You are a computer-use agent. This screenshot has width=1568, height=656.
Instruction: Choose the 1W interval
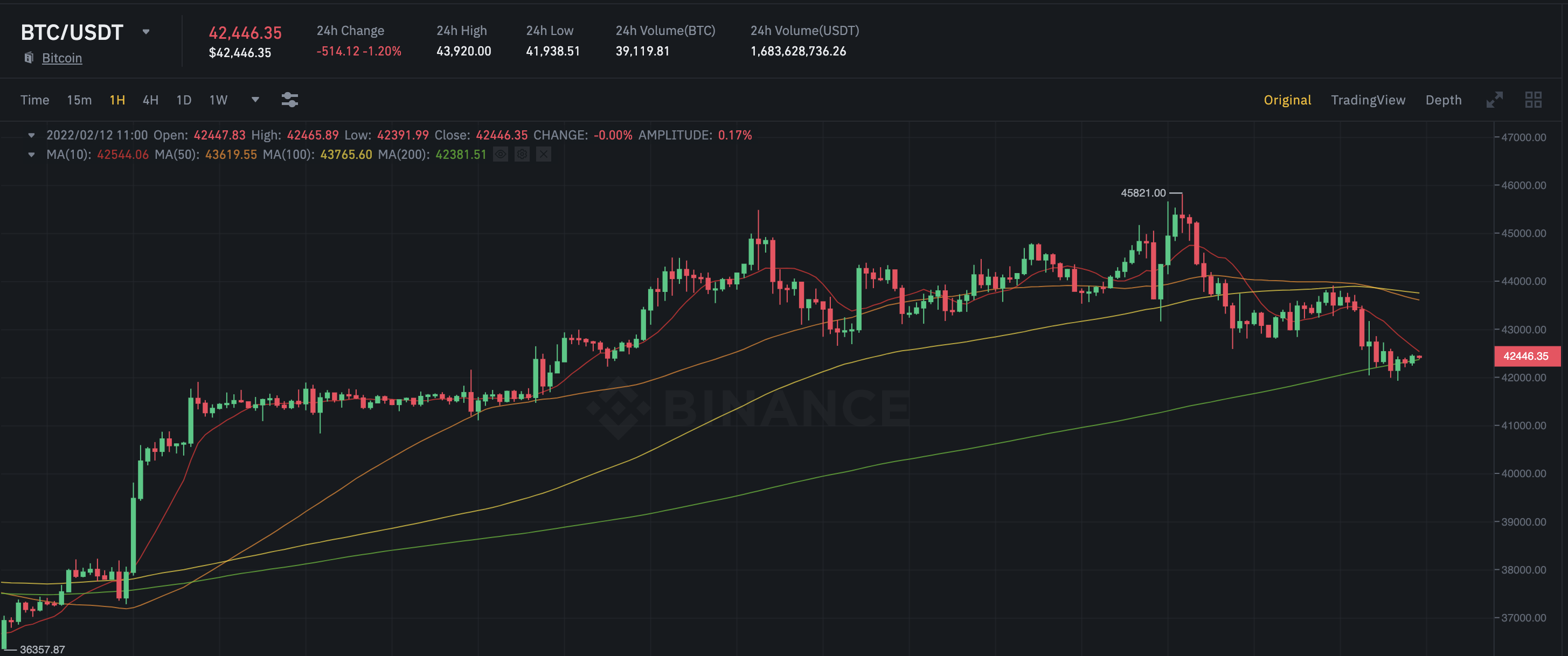(218, 100)
